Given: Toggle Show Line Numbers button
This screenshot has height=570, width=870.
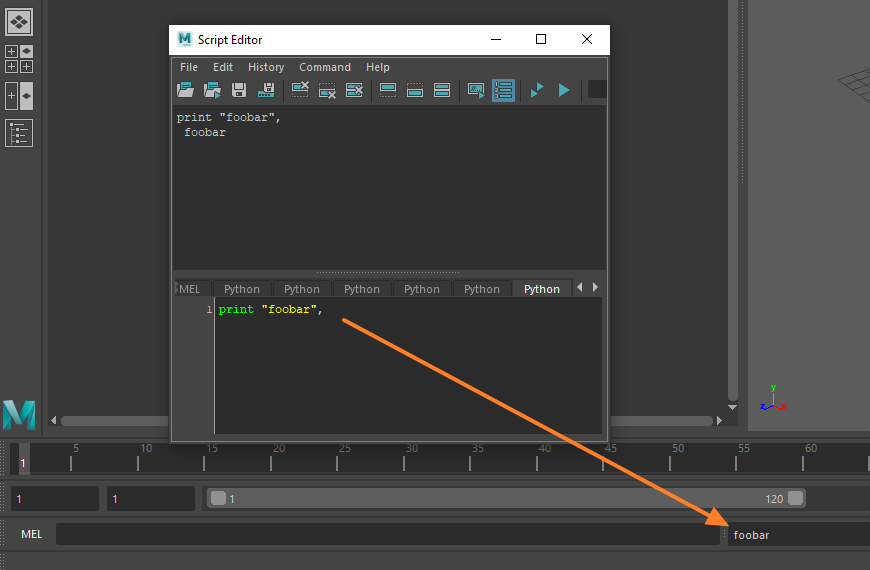Looking at the screenshot, I should (x=503, y=90).
